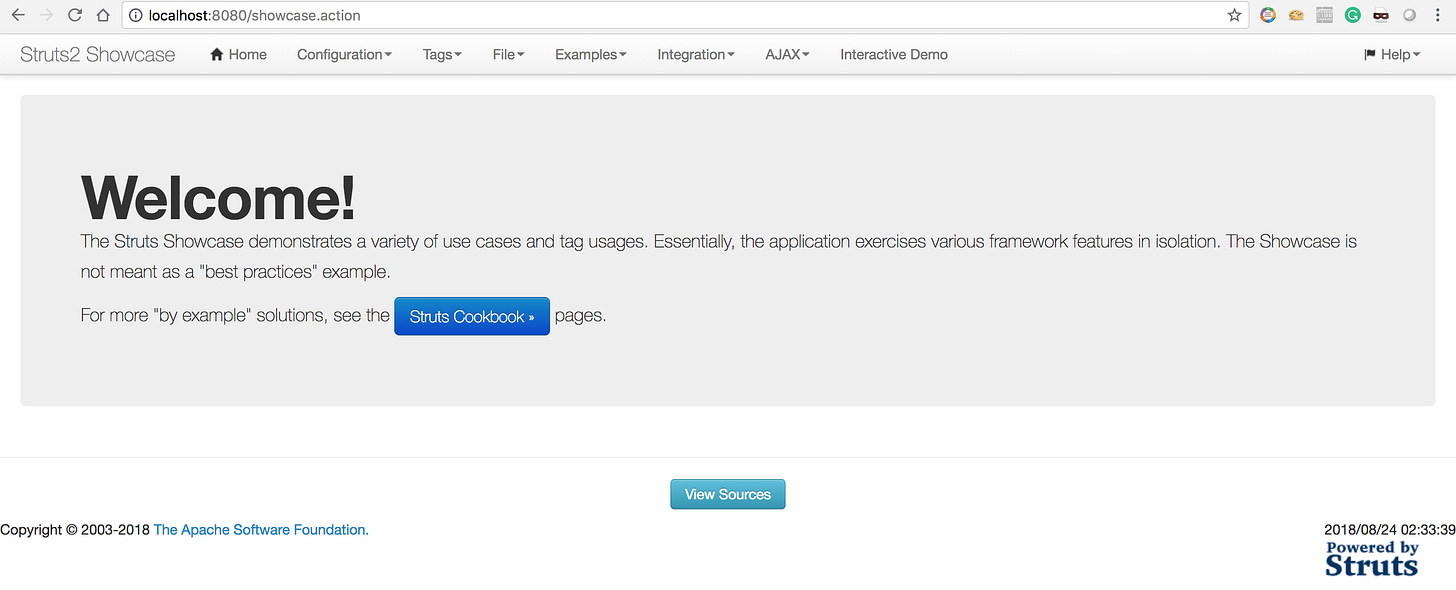This screenshot has width=1456, height=590.
Task: Open the File dropdown menu
Action: click(x=508, y=55)
